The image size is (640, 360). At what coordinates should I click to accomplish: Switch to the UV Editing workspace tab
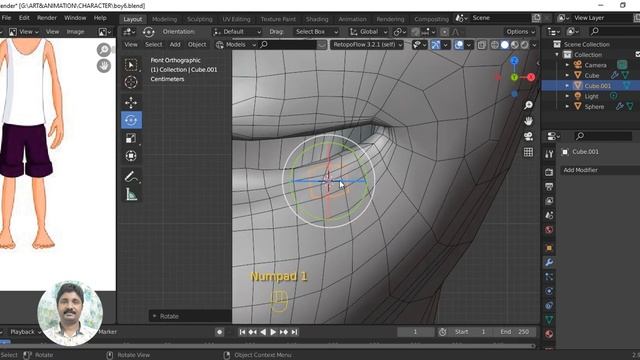point(236,19)
